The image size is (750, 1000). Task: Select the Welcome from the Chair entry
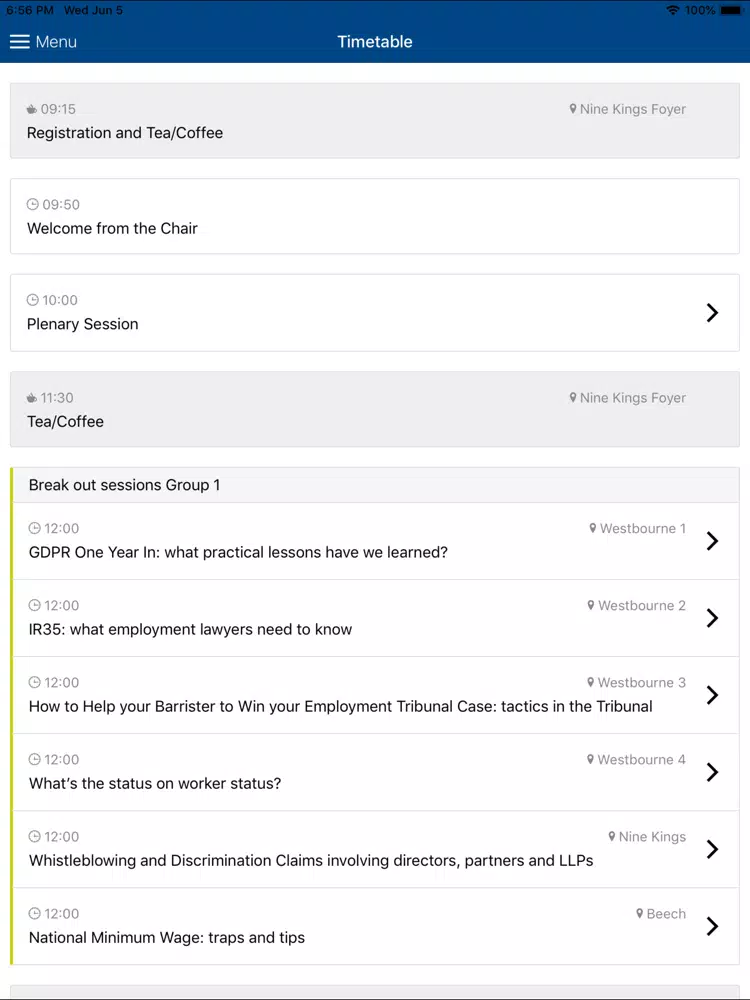375,216
